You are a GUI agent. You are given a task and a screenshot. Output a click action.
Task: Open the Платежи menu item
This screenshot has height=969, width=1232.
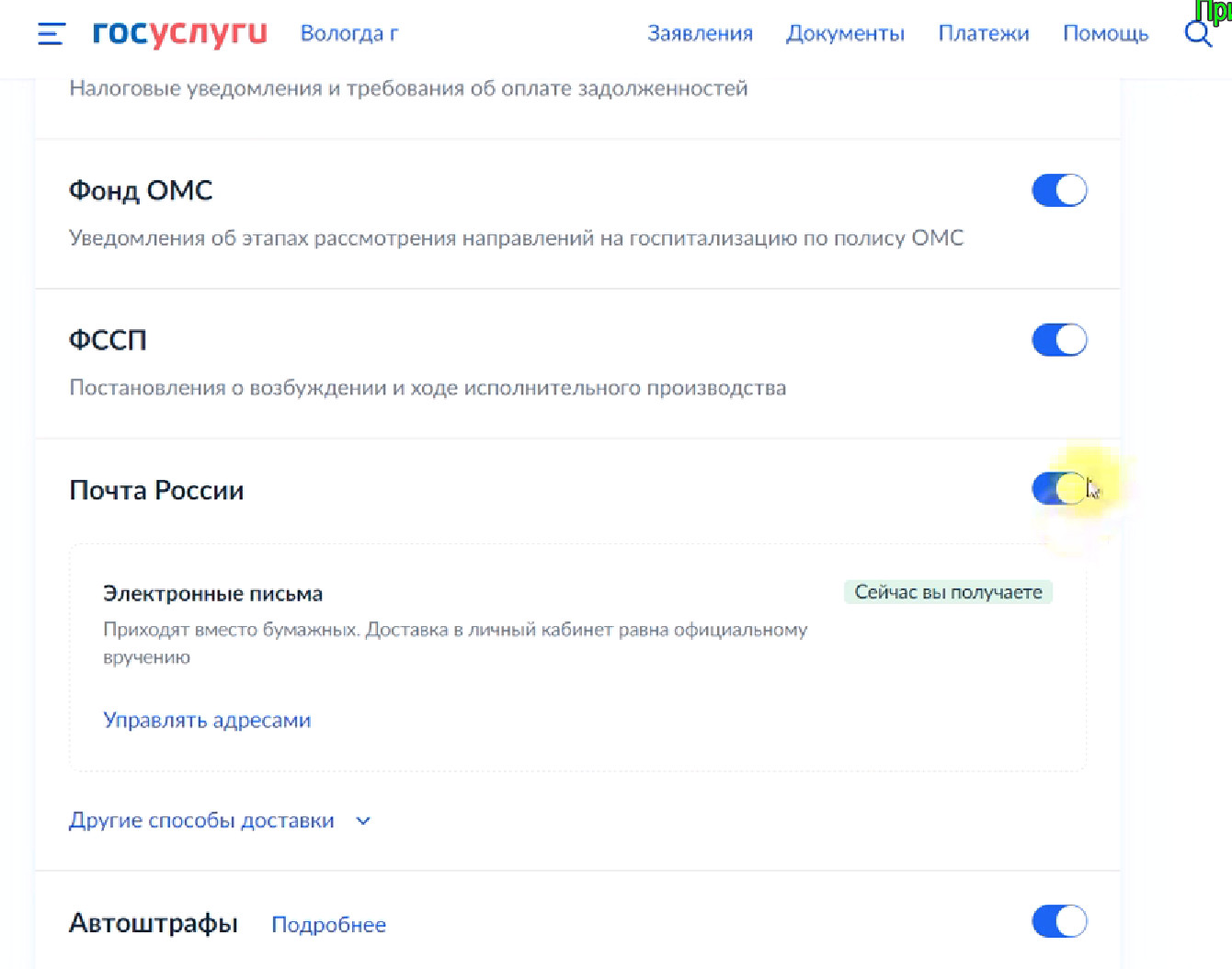coord(983,34)
